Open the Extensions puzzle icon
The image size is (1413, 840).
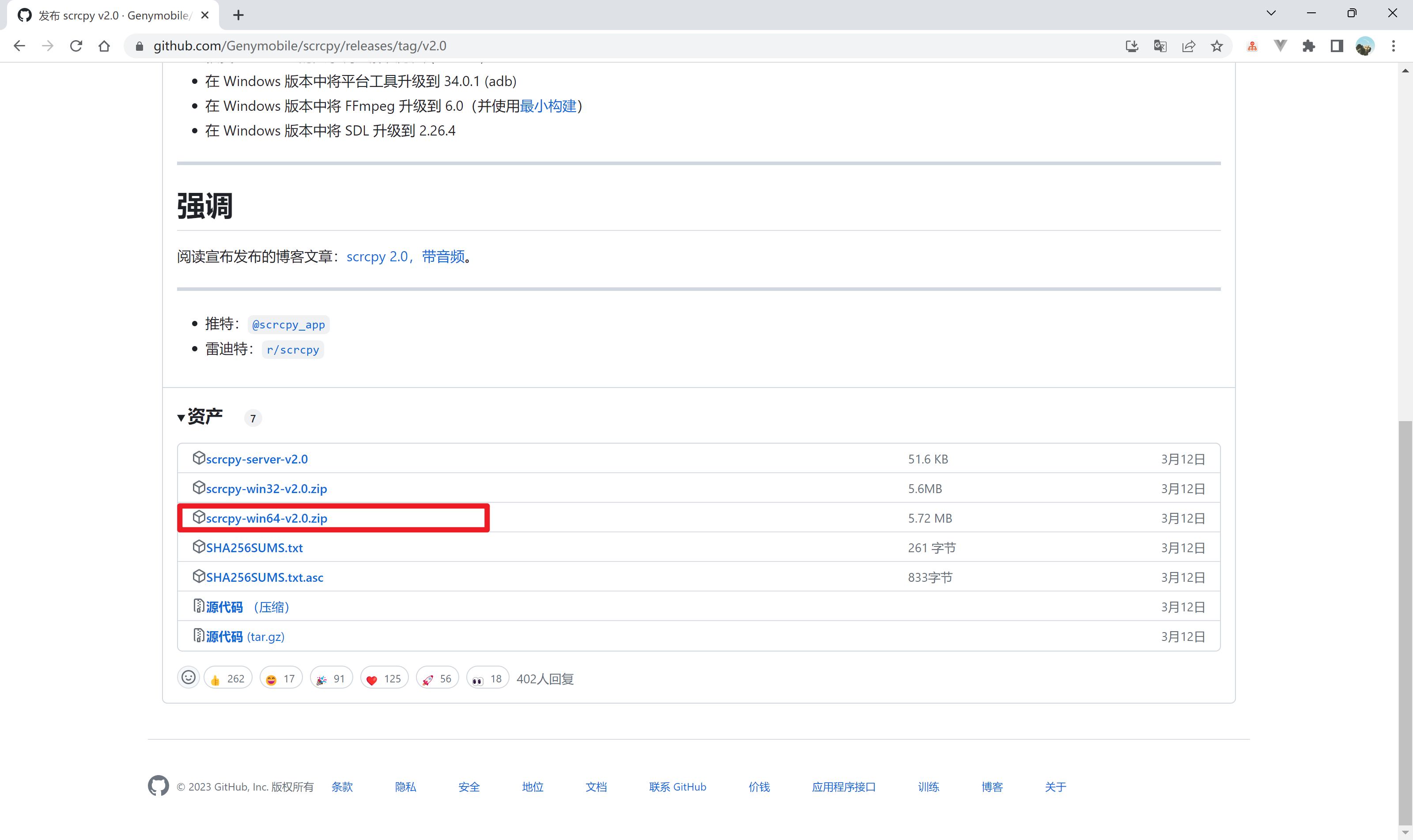[x=1308, y=46]
